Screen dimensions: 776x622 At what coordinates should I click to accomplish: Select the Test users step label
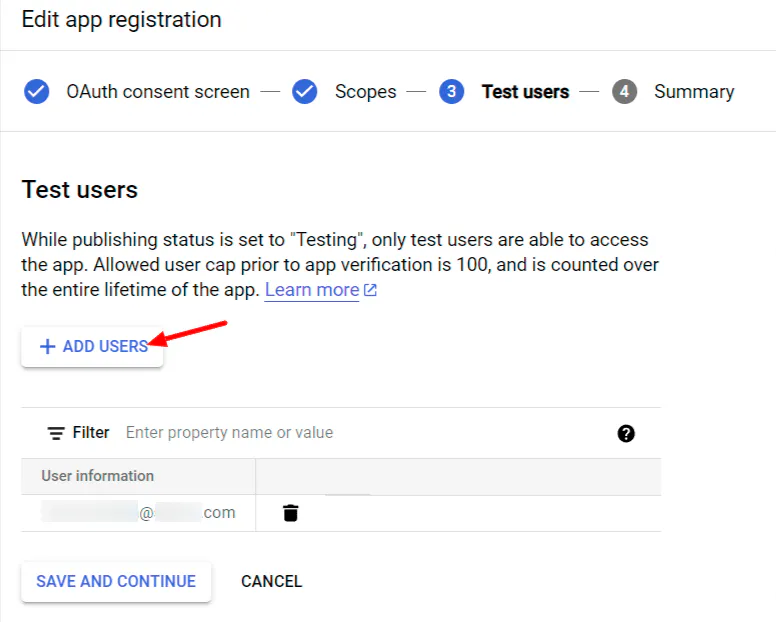click(x=525, y=92)
